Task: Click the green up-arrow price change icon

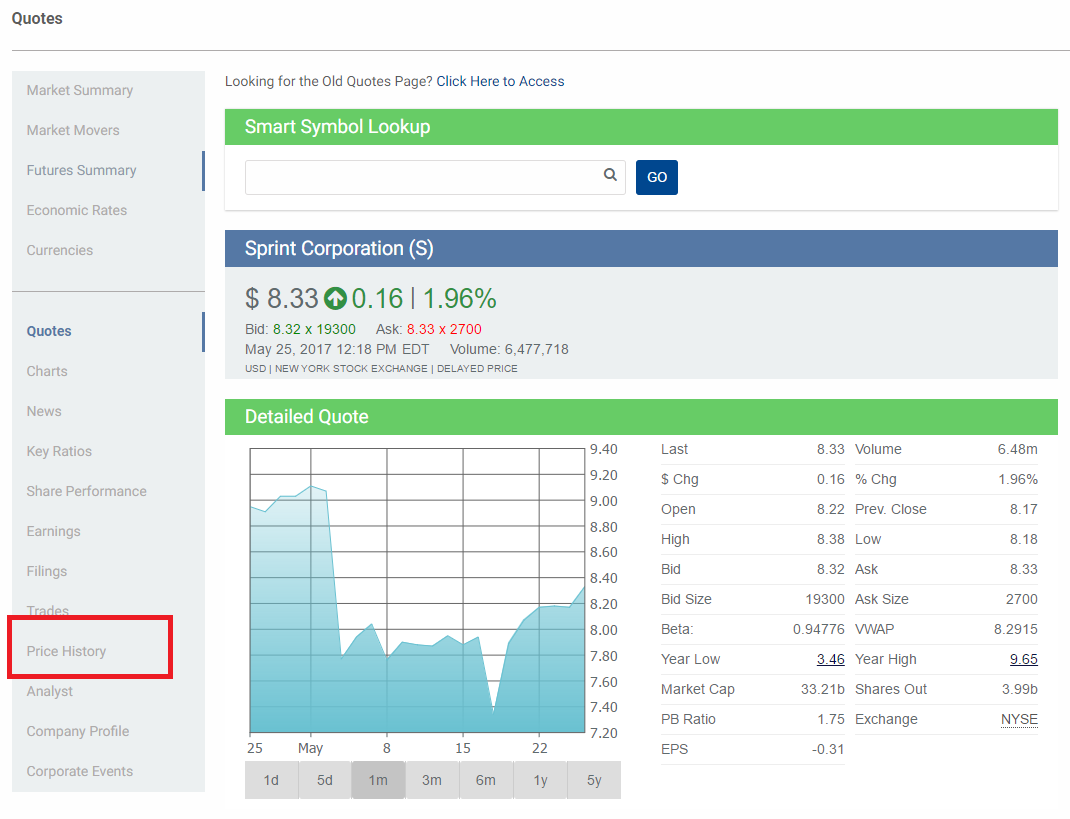Action: click(335, 299)
